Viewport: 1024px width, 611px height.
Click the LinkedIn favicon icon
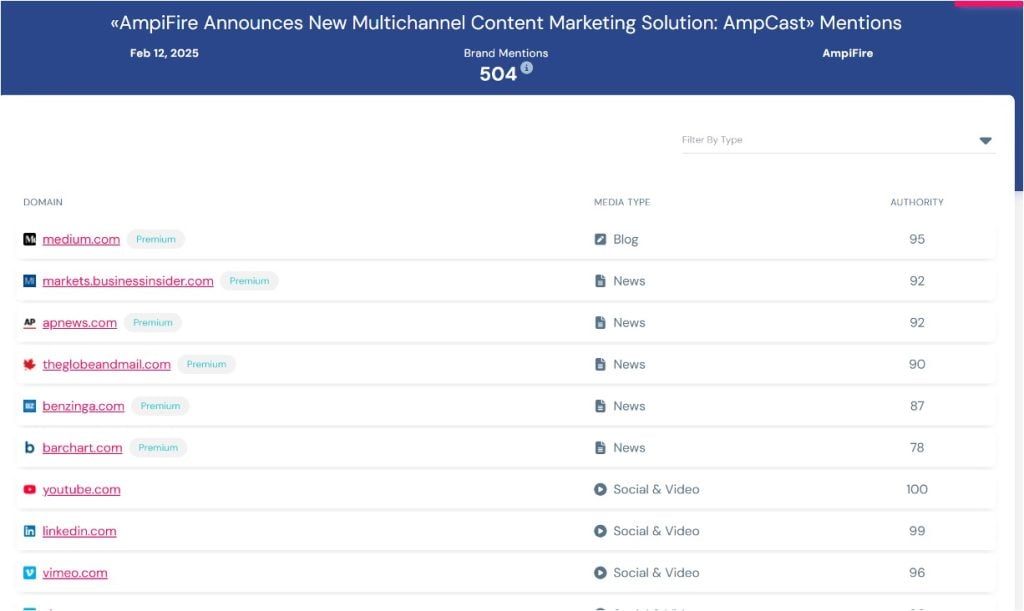[29, 531]
